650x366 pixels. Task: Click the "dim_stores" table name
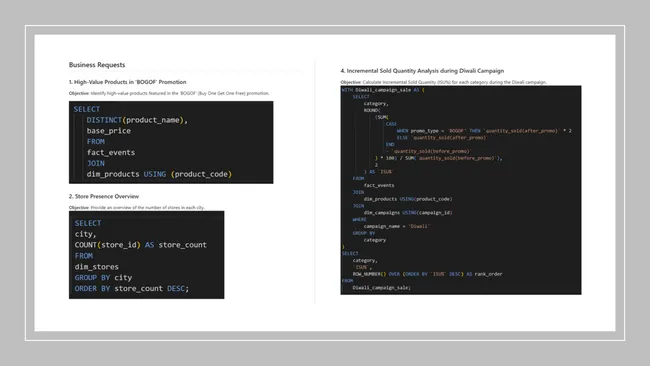97,267
